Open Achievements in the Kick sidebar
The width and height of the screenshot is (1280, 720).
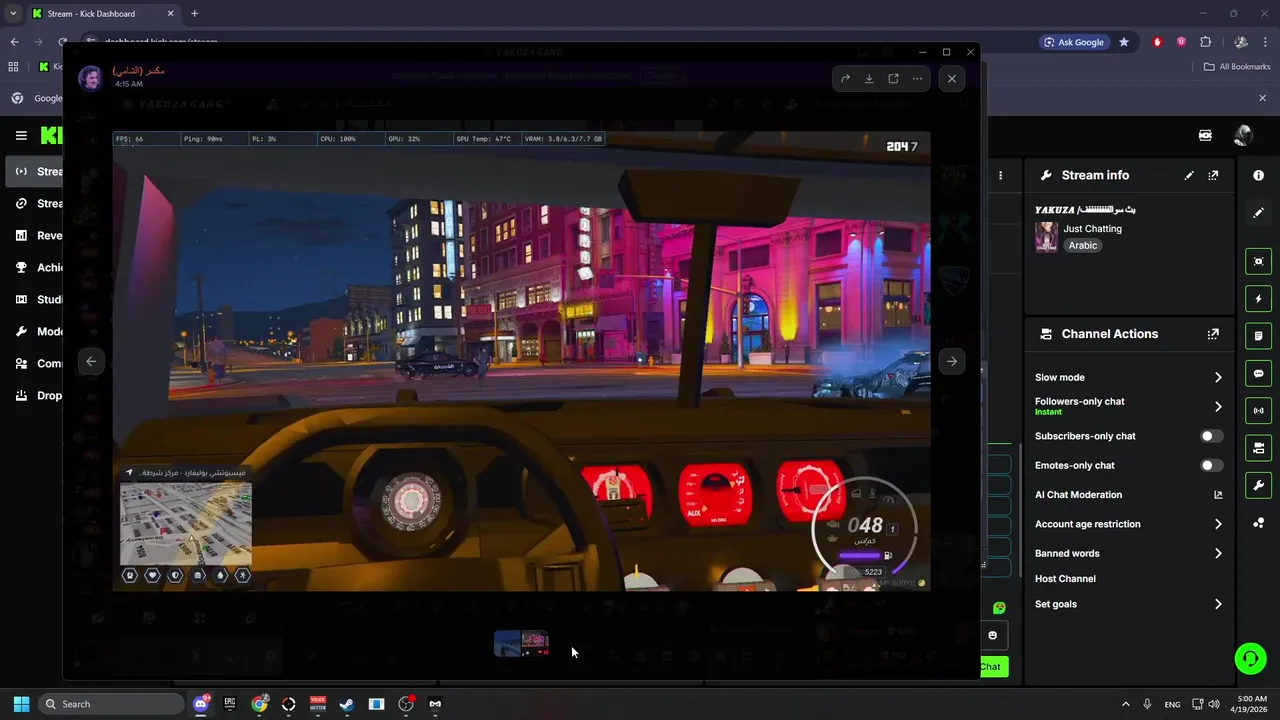(32, 268)
